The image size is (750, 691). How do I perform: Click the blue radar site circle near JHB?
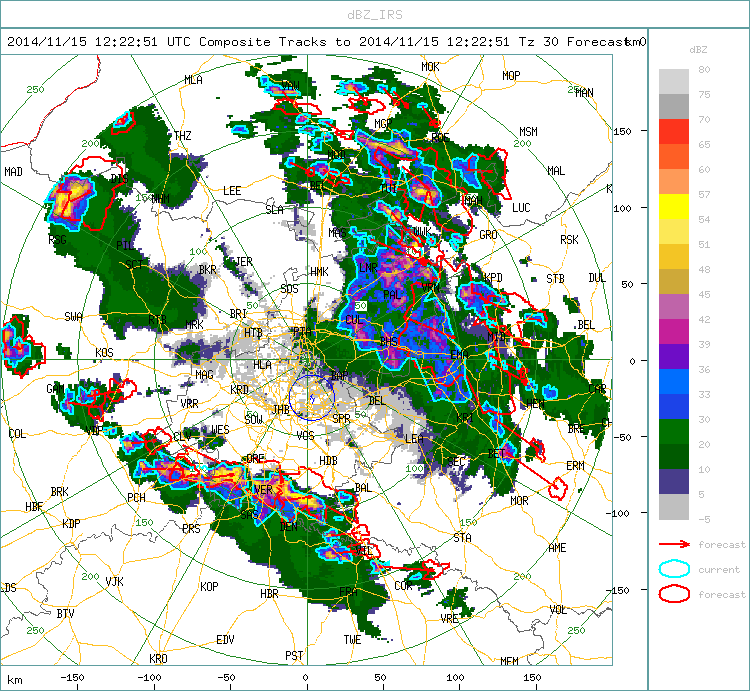(311, 397)
